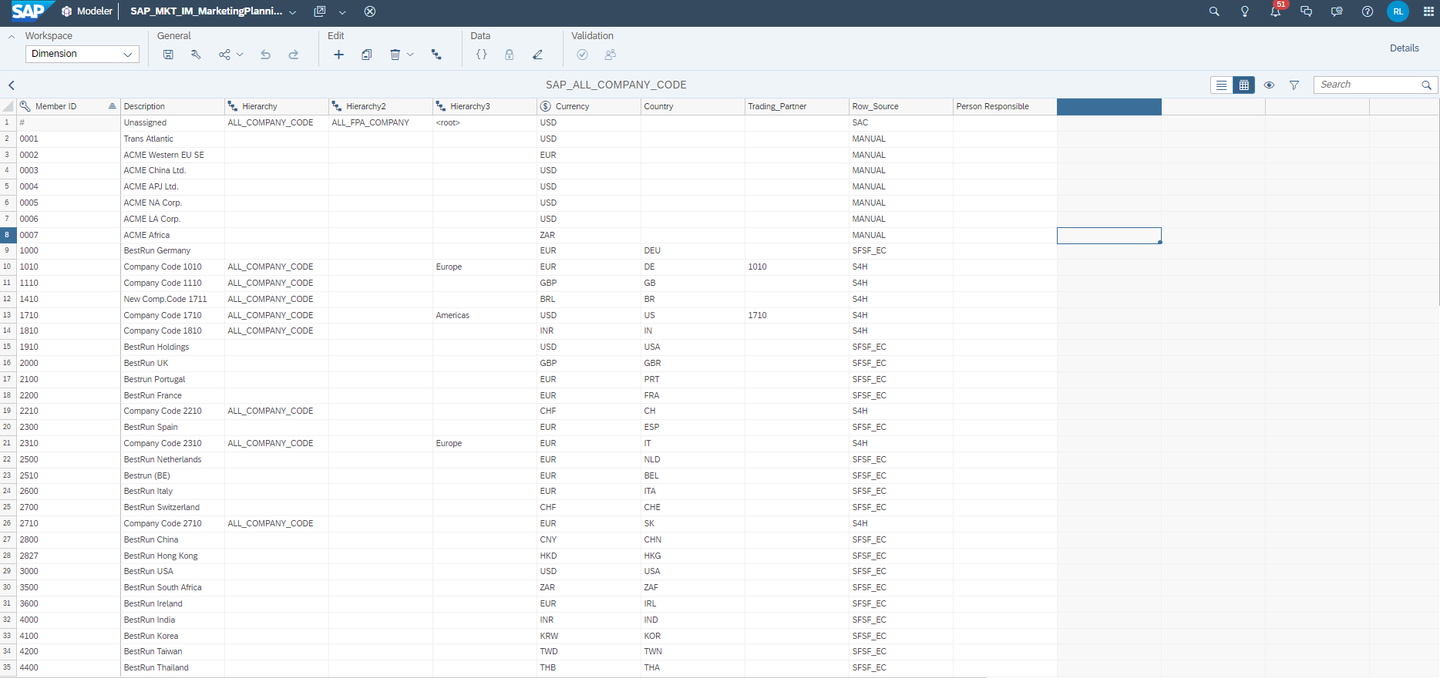
Task: Open the help question mark icon
Action: pyautogui.click(x=1367, y=12)
